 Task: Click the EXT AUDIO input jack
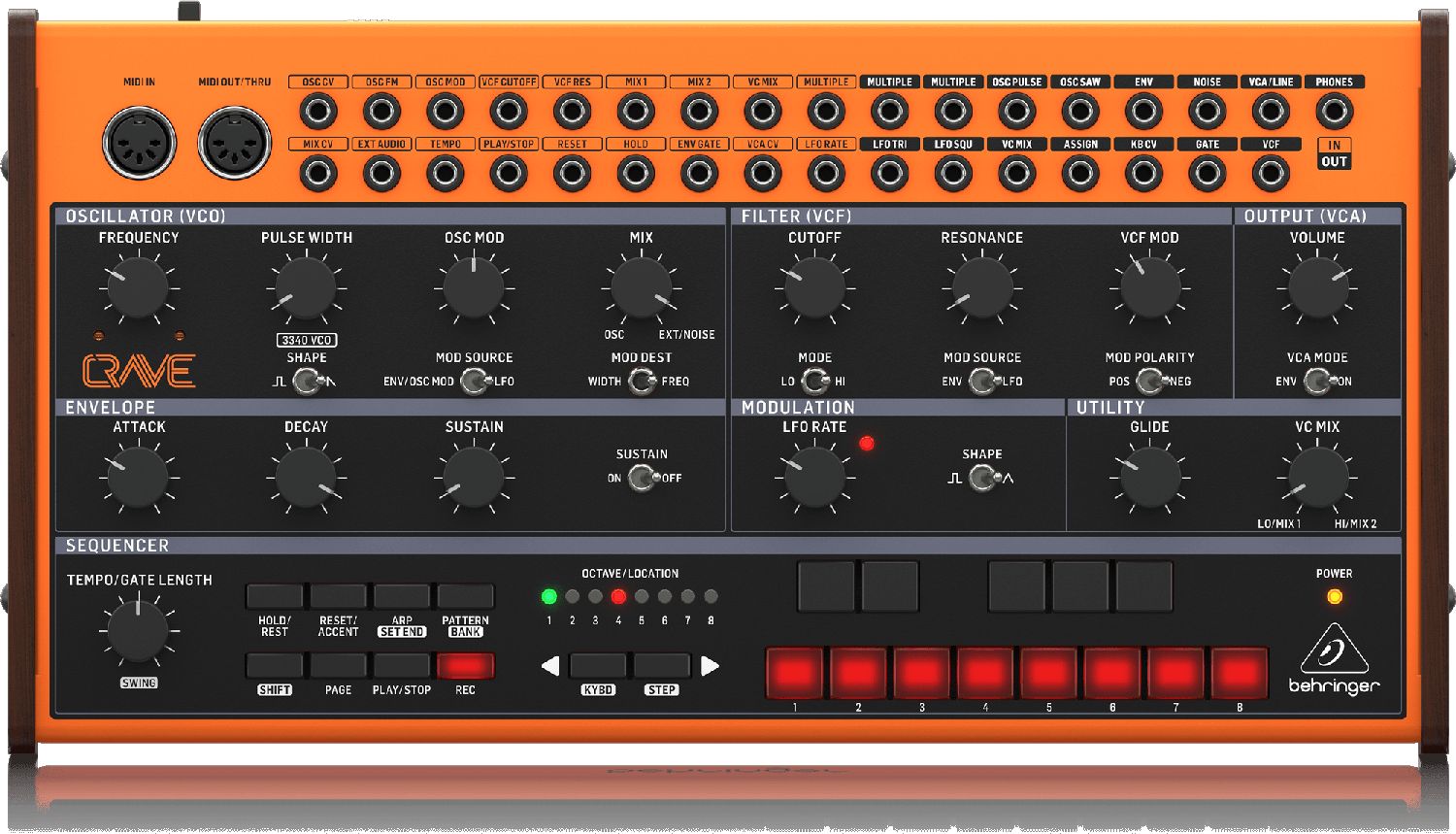pyautogui.click(x=381, y=174)
